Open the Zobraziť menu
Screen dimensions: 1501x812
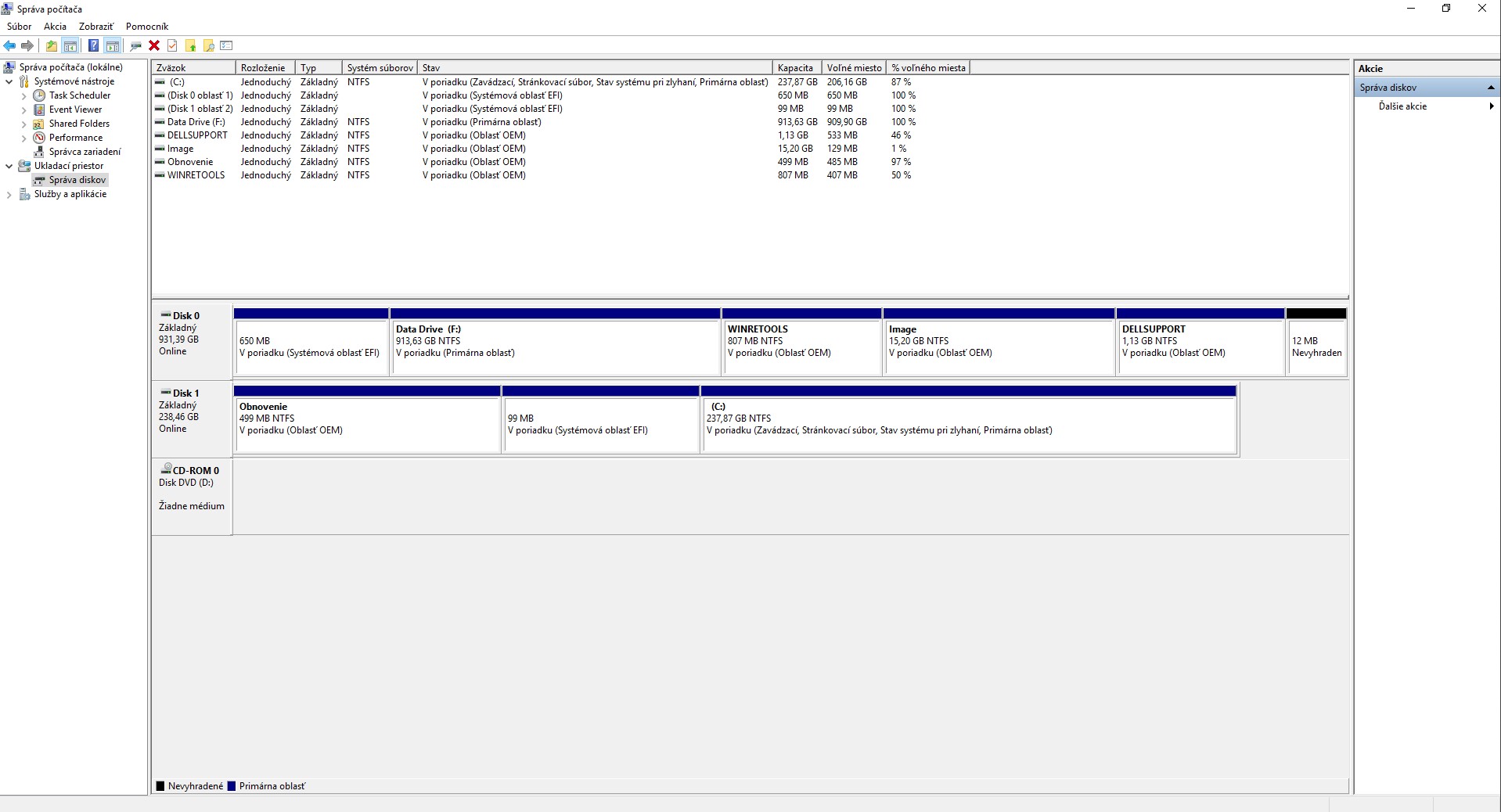(95, 27)
